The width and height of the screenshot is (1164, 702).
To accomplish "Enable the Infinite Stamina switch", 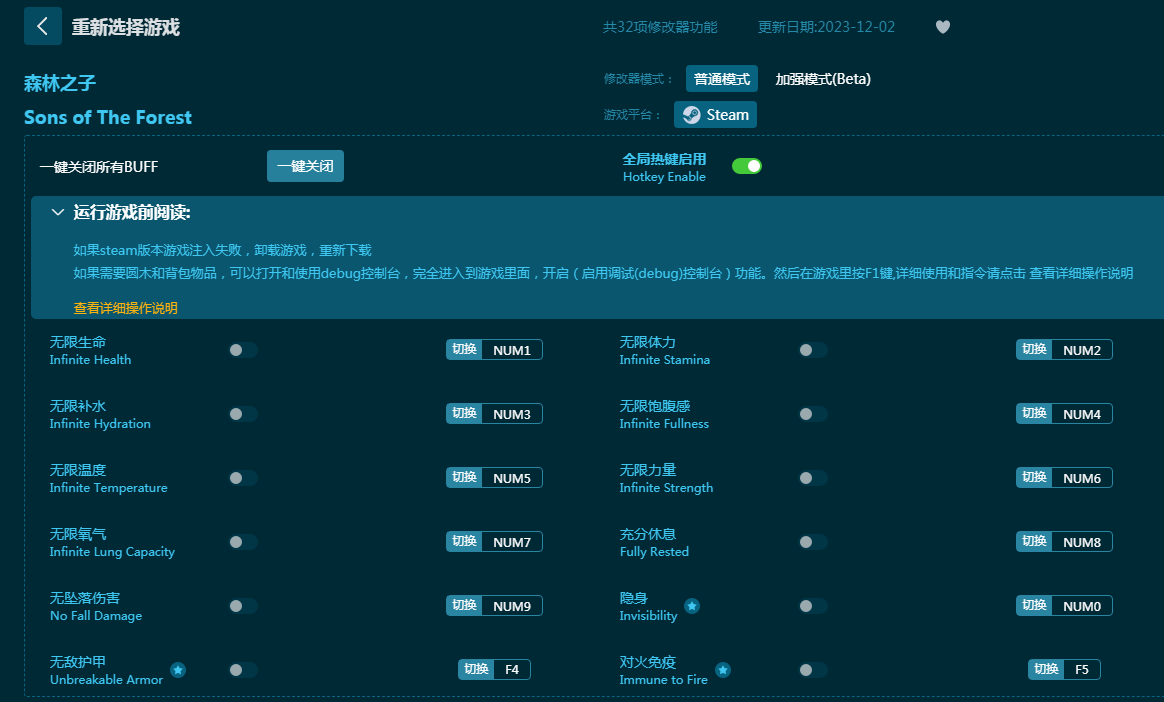I will point(813,350).
